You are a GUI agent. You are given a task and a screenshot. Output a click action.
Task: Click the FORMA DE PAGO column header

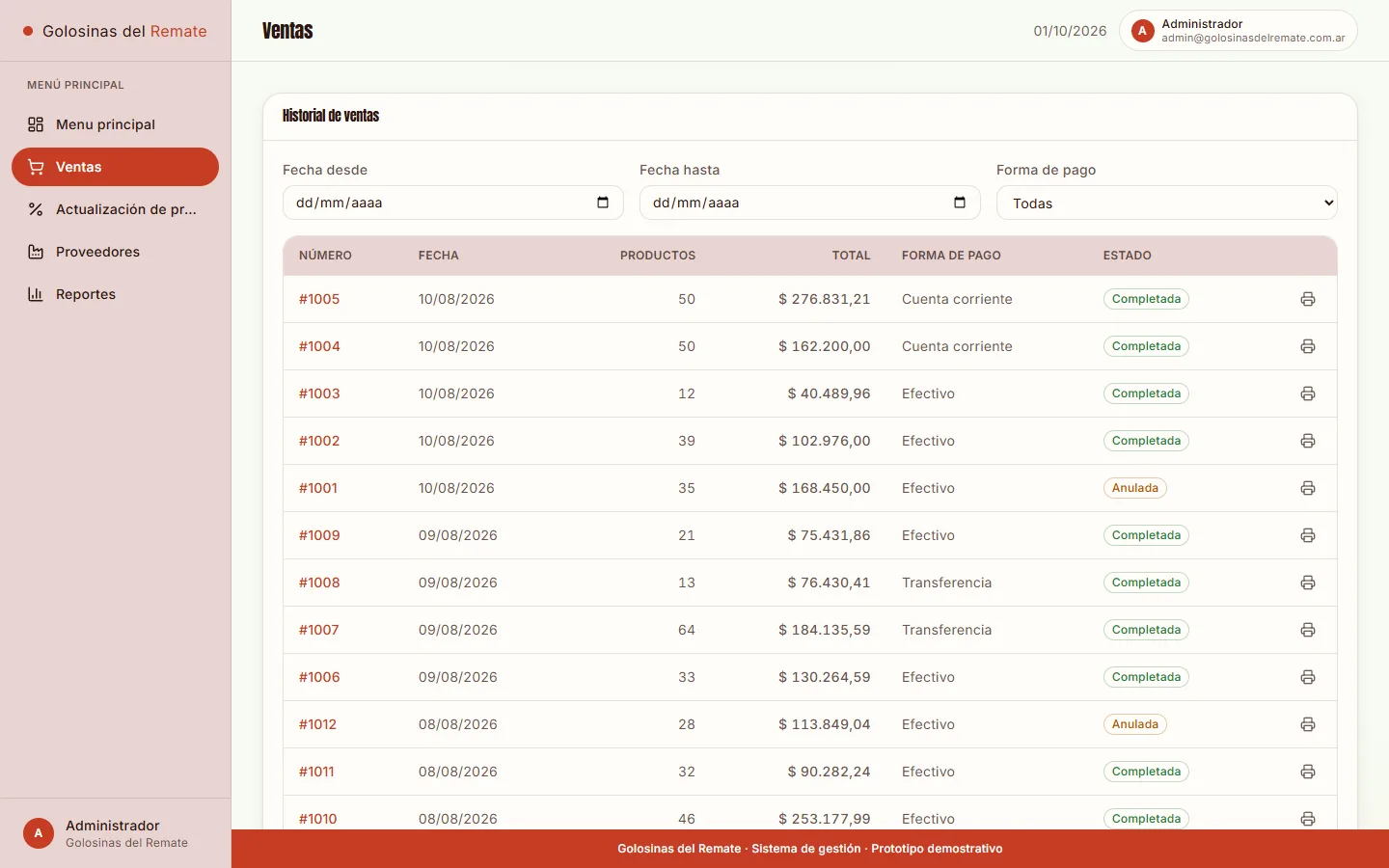click(951, 256)
